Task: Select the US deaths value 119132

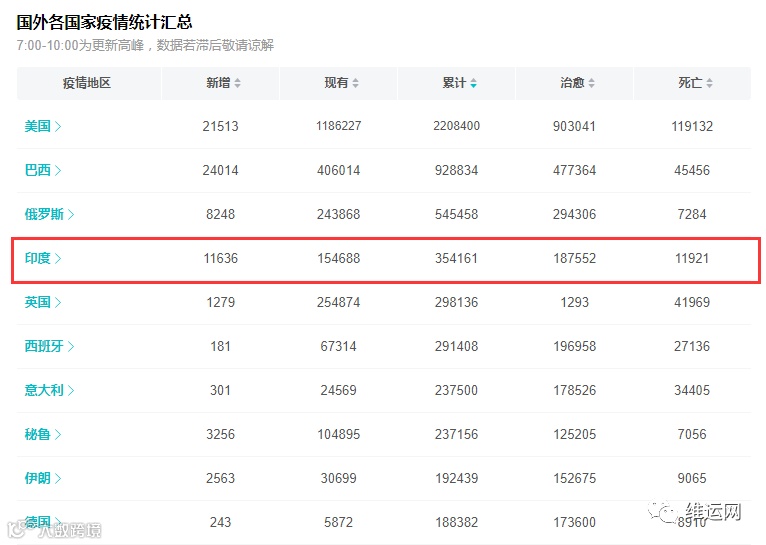Action: 692,126
